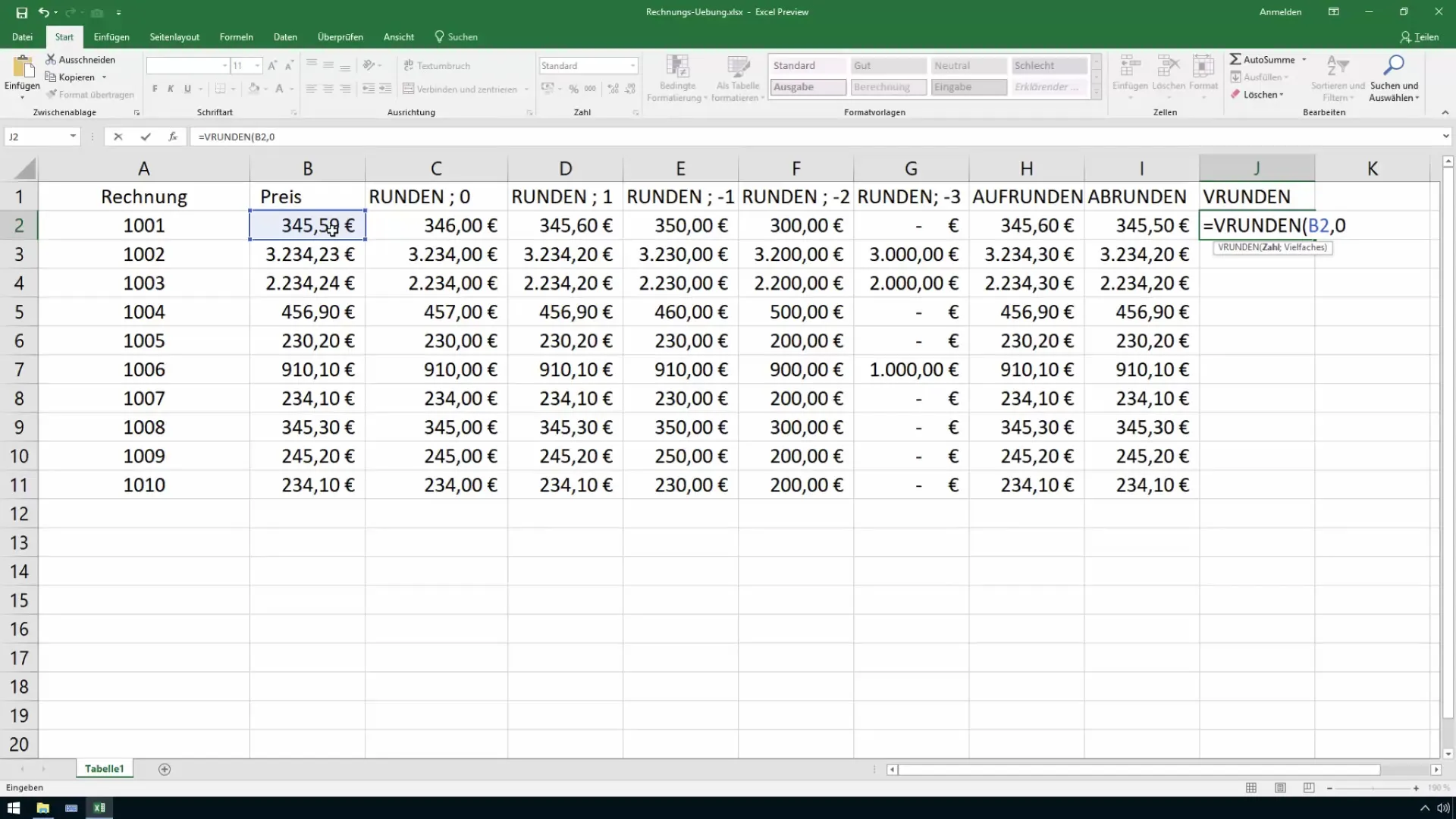The image size is (1456, 819).
Task: Click the Suchen tell-me box
Action: [457, 36]
